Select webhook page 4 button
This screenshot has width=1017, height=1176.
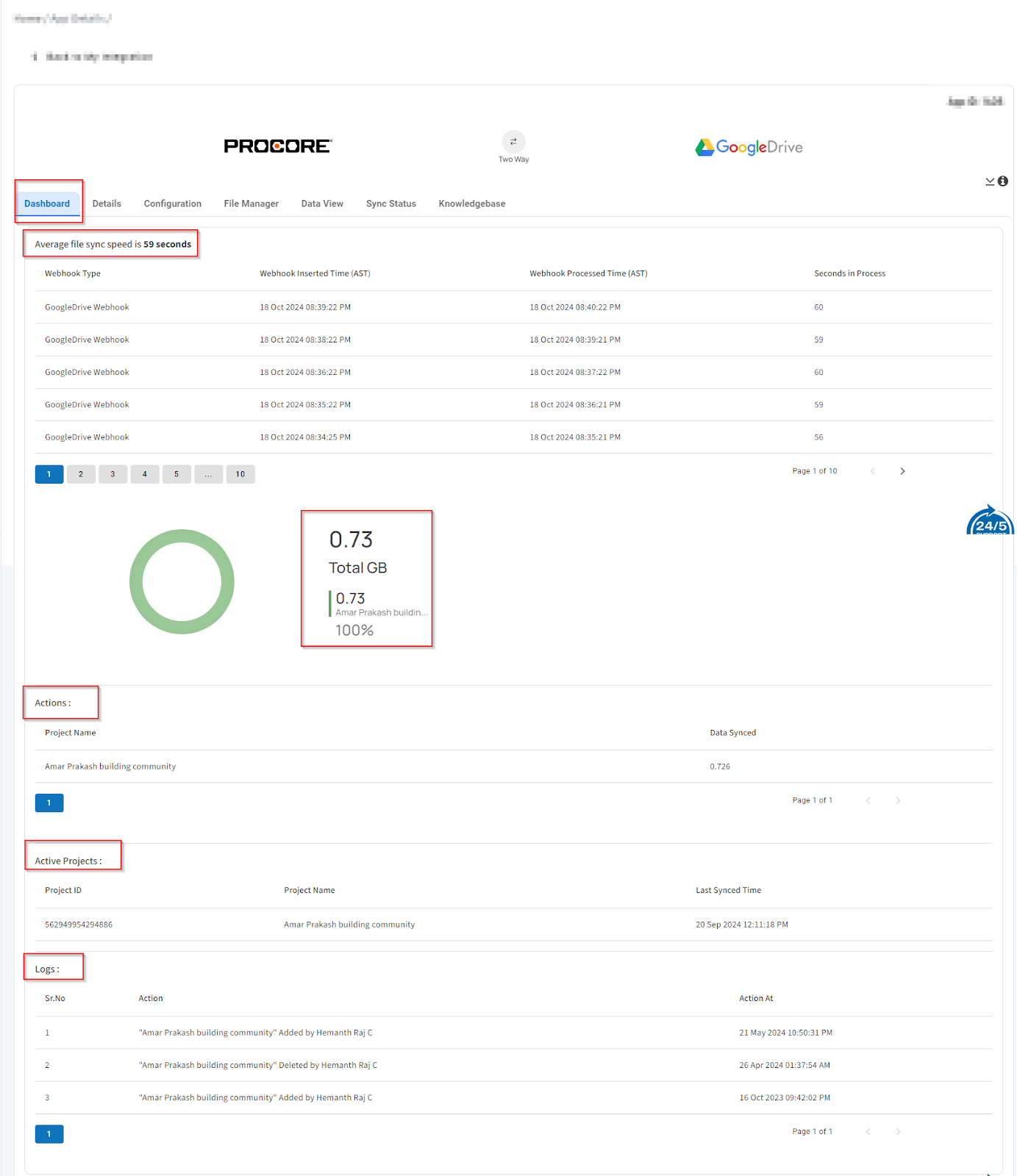click(x=145, y=474)
